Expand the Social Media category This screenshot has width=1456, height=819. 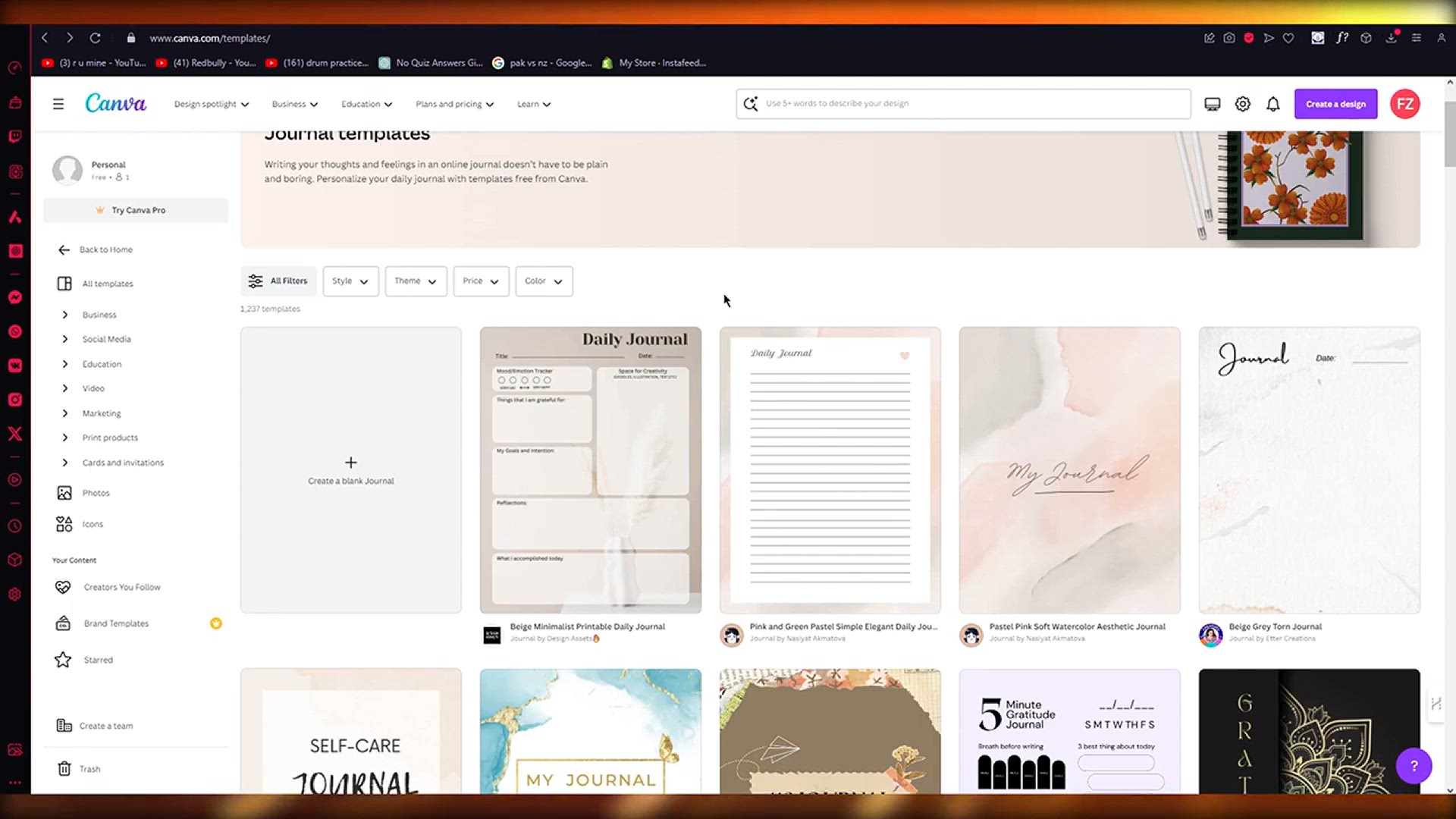point(65,339)
